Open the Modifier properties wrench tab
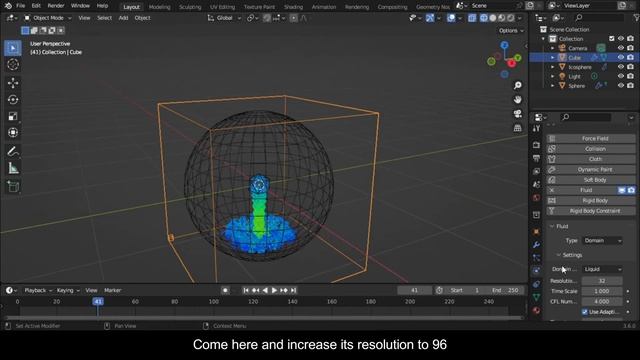The width and height of the screenshot is (640, 360). [536, 244]
